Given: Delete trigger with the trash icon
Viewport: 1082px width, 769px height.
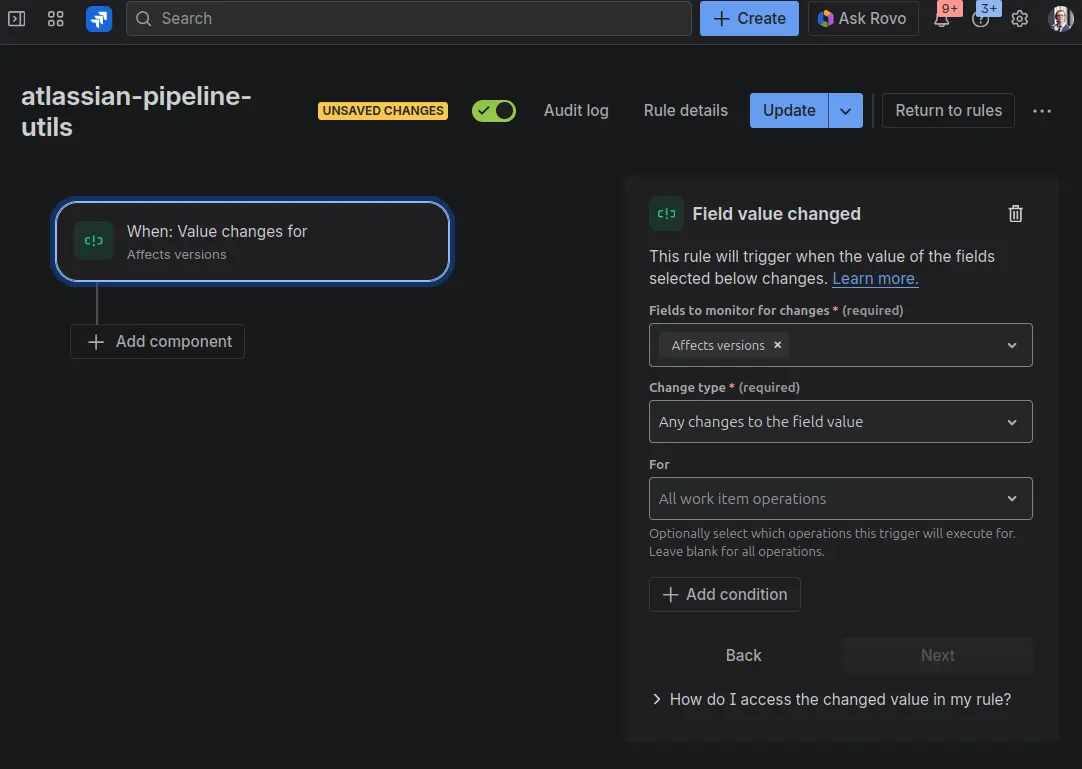Looking at the screenshot, I should (1015, 213).
